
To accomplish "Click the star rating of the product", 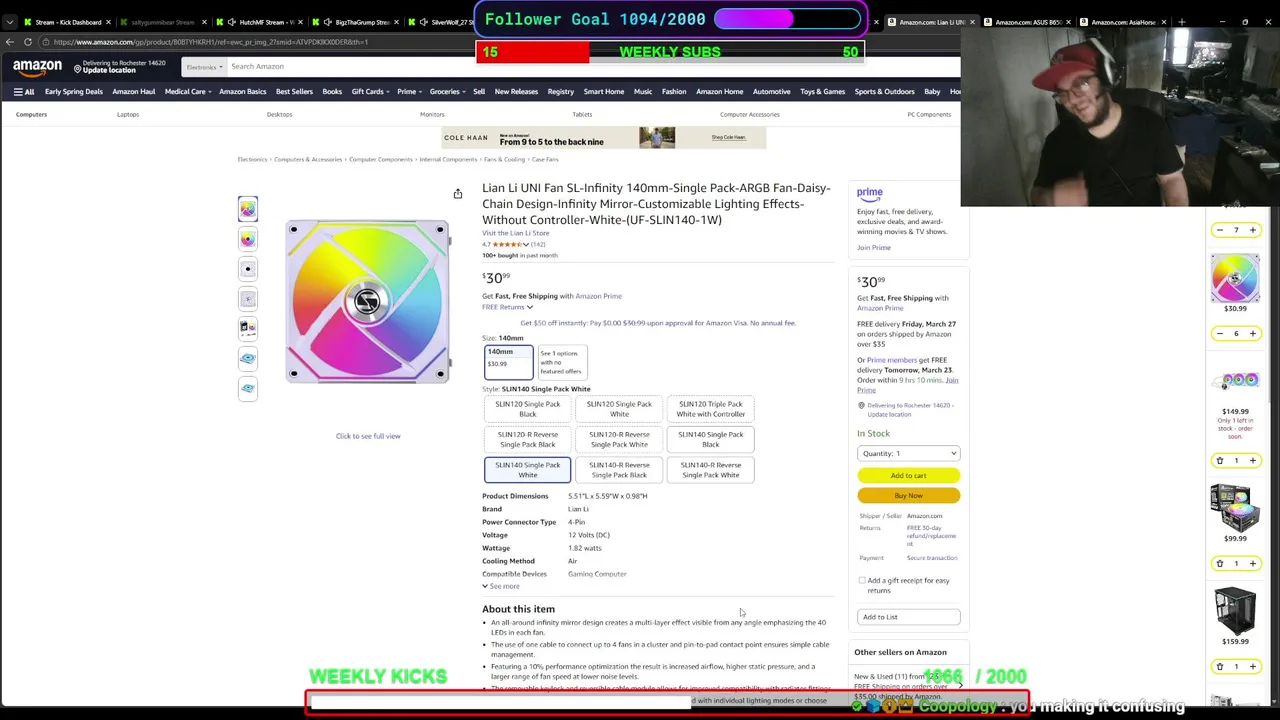I will tap(509, 244).
